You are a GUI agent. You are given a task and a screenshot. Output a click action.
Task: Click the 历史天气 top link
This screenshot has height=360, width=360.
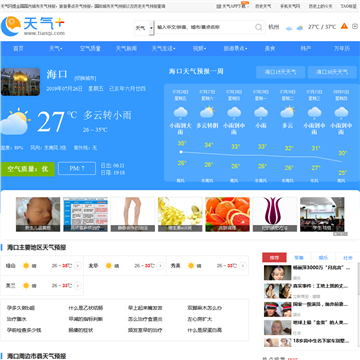(263, 6)
